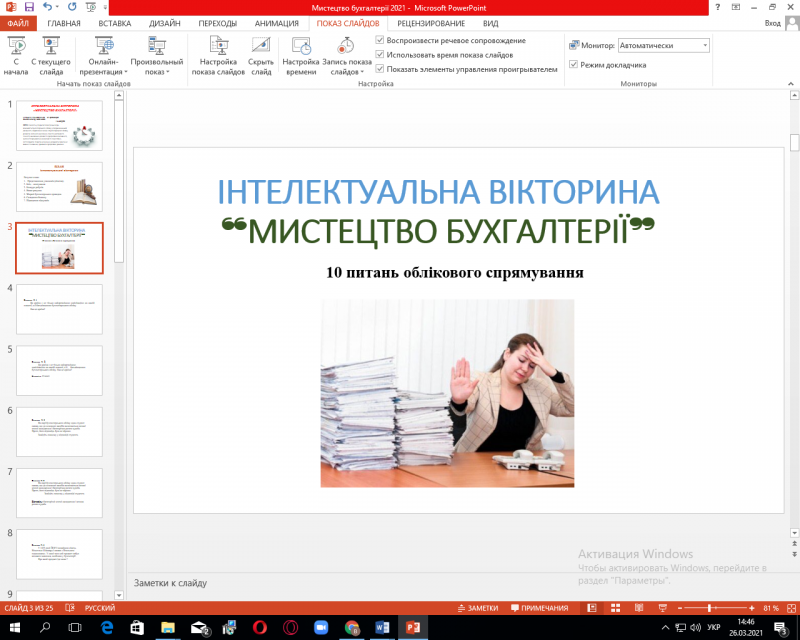The width and height of the screenshot is (800, 640).
Task: Adjust the zoom slider handle
Action: tap(710, 608)
